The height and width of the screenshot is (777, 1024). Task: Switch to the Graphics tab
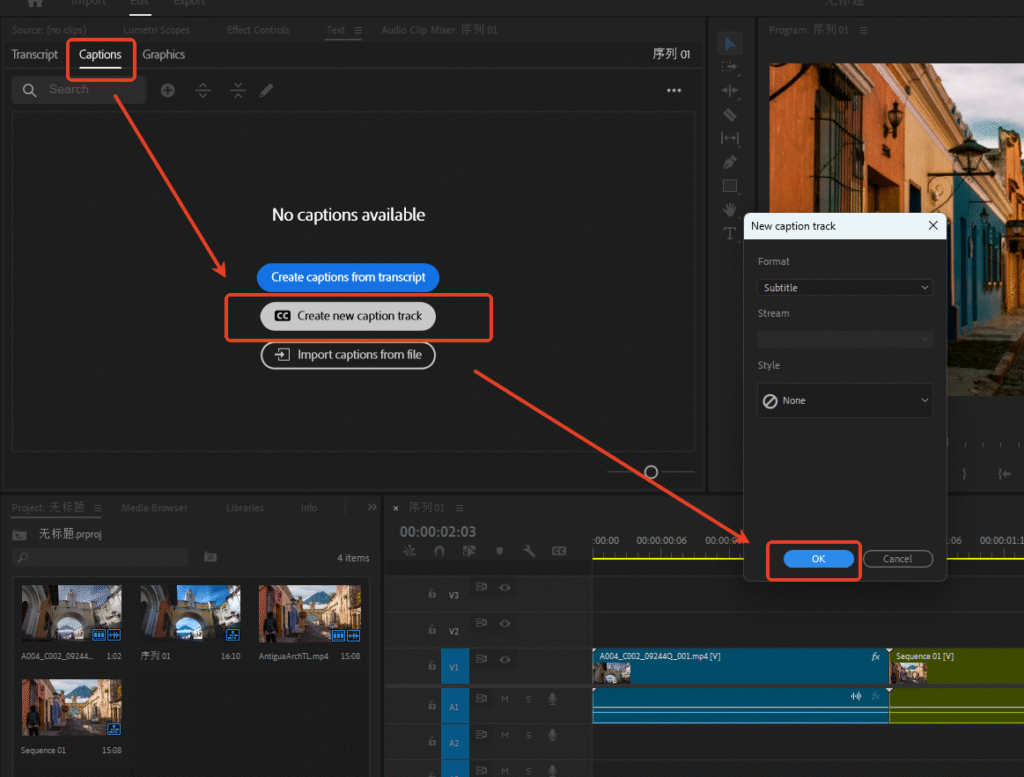[x=163, y=55]
